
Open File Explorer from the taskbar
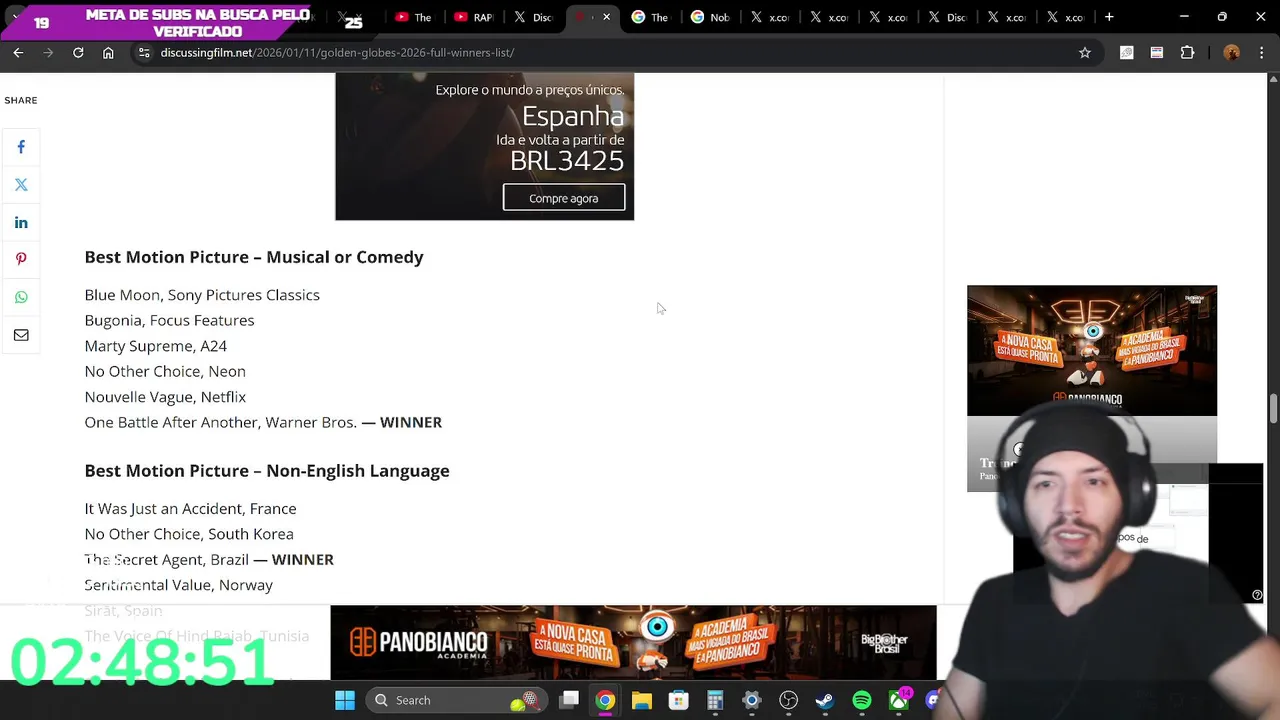pos(642,700)
